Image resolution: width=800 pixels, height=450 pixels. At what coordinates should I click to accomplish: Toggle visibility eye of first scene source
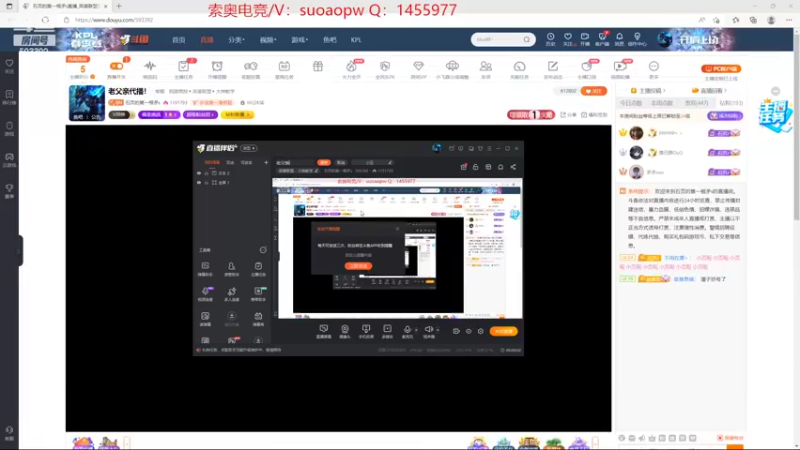(x=199, y=173)
